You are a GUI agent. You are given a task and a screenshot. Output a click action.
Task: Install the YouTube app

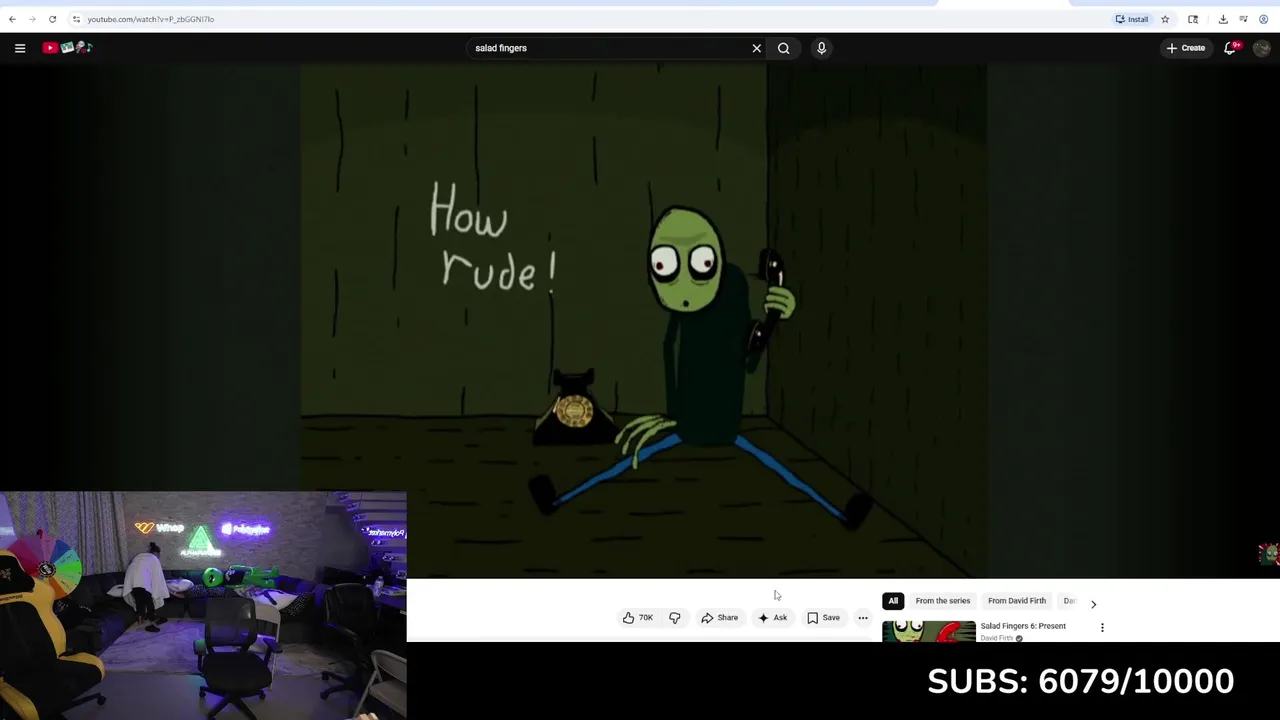1132,19
